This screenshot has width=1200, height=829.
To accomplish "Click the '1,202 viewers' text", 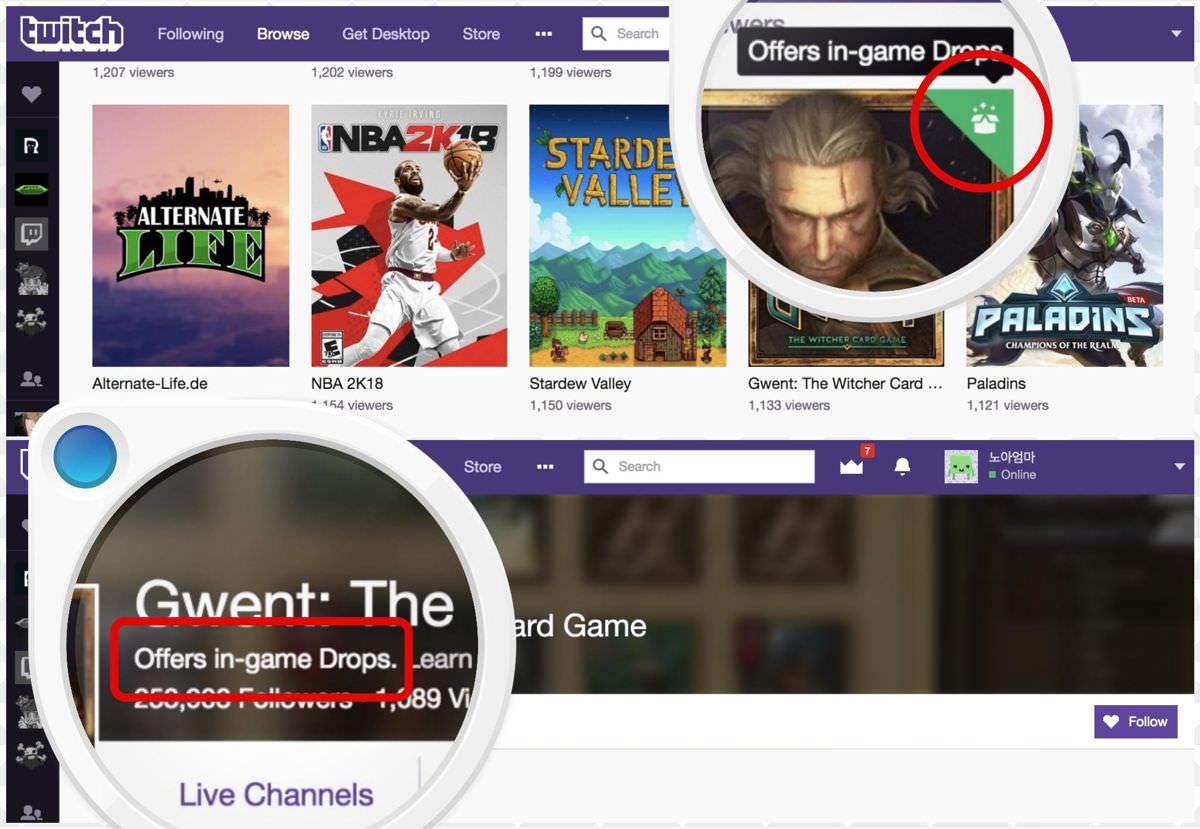I will point(352,72).
